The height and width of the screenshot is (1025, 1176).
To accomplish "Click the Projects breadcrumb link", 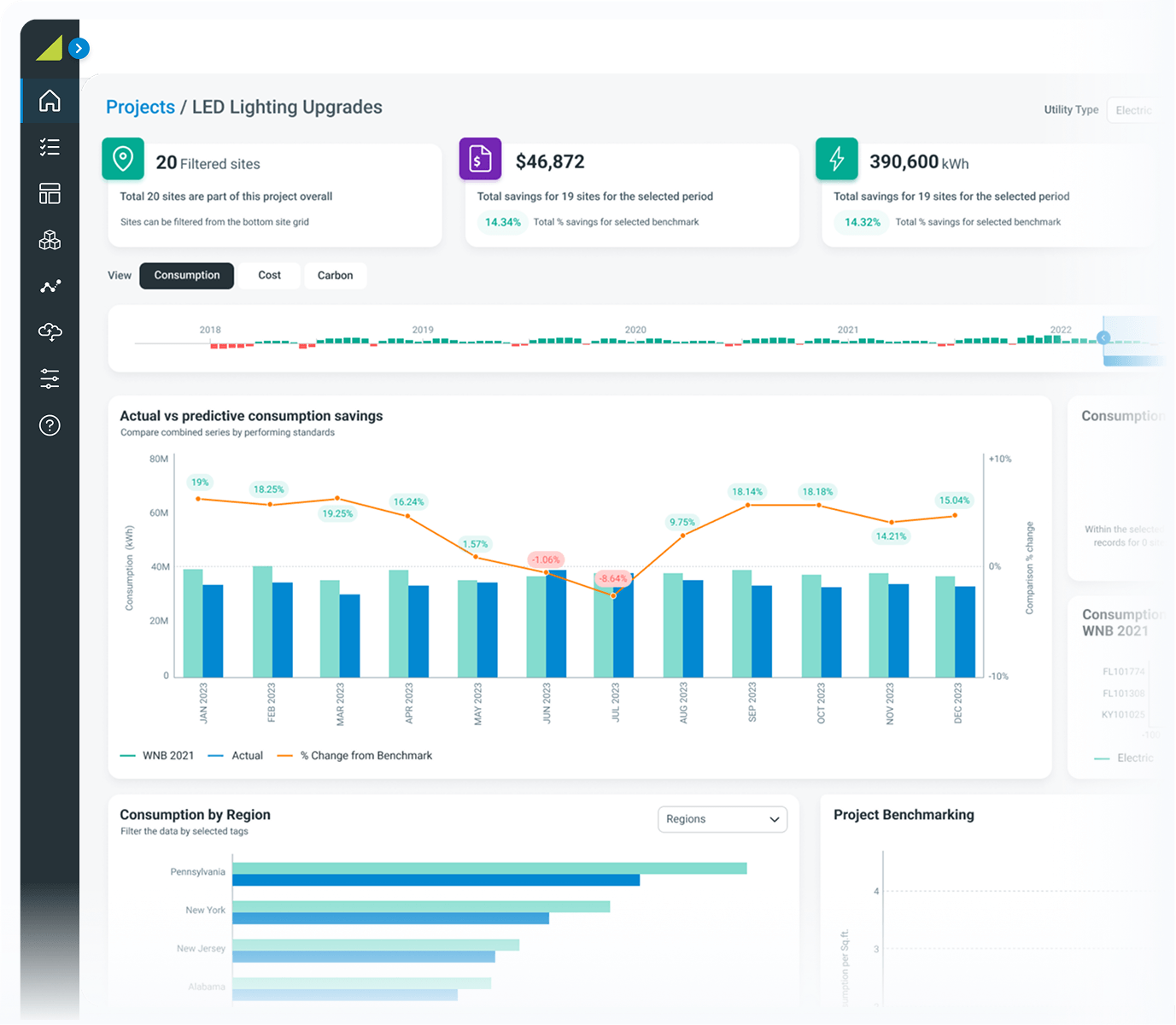I will coord(140,107).
